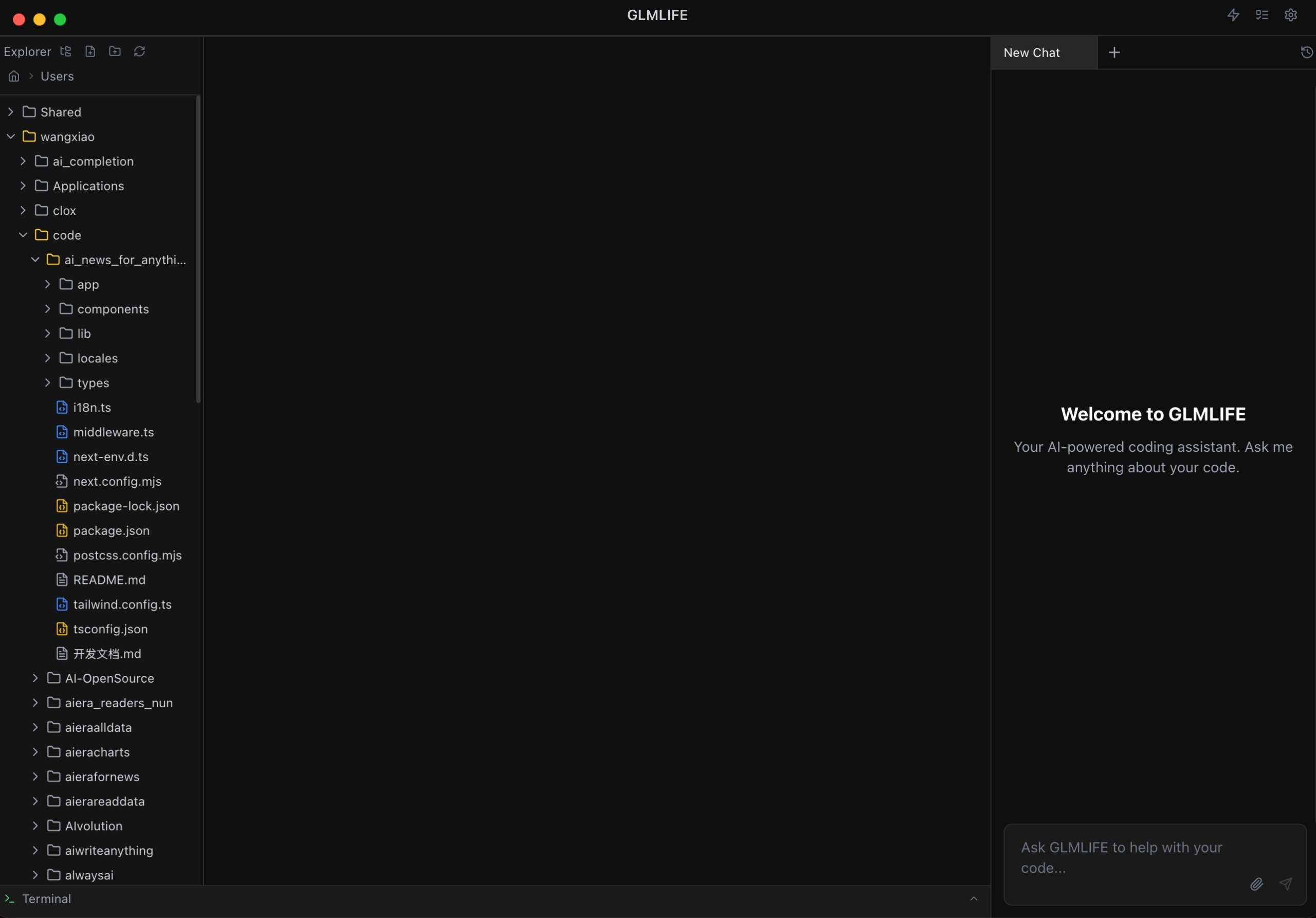Open the task list icon in title bar
The image size is (1316, 918).
coord(1262,15)
